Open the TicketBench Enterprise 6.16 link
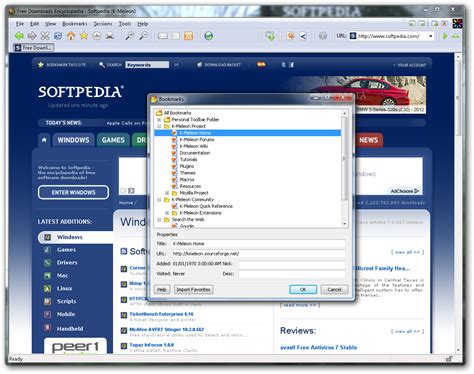474x374 pixels. (161, 314)
